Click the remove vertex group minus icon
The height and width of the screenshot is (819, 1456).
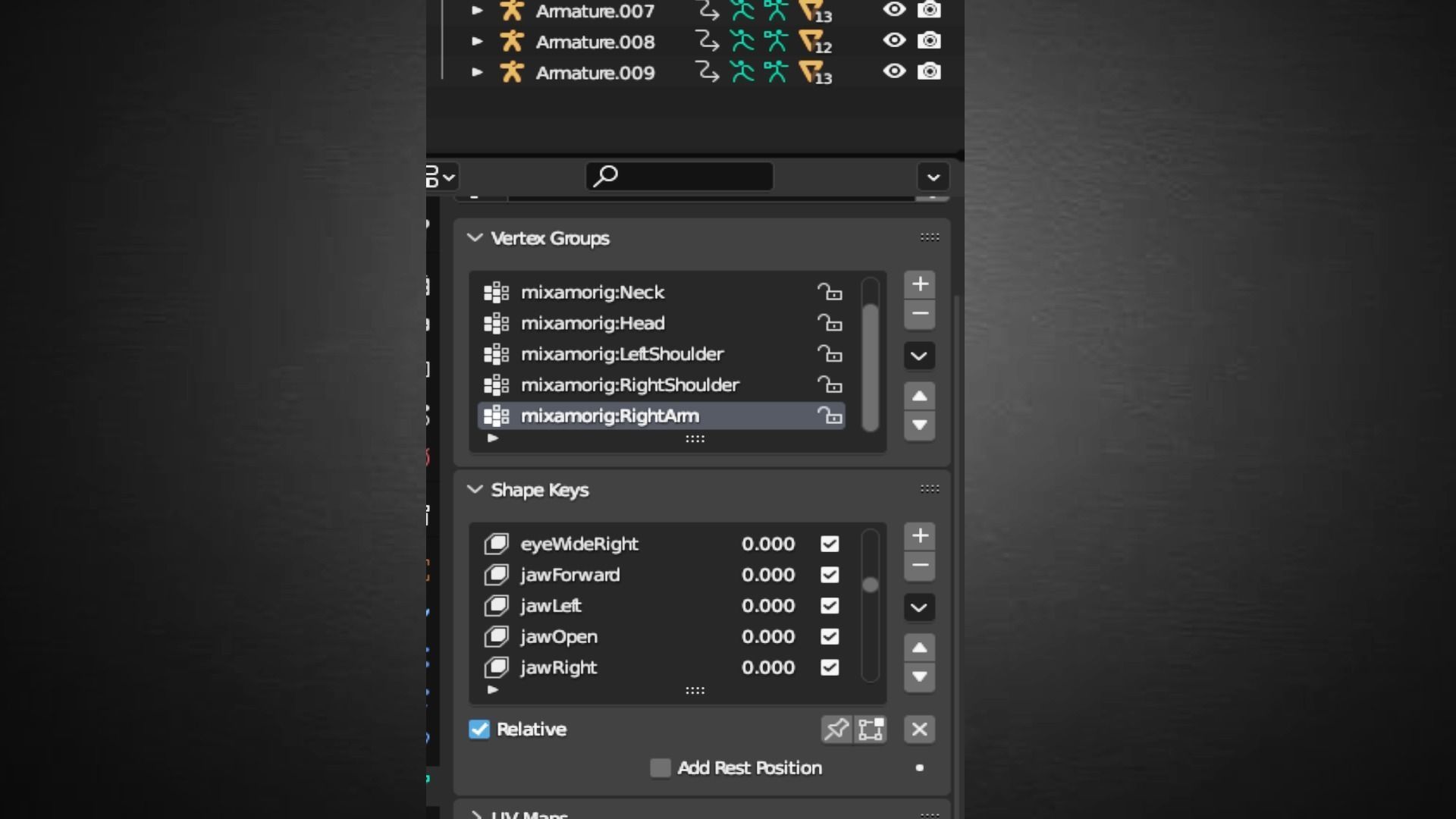tap(919, 314)
